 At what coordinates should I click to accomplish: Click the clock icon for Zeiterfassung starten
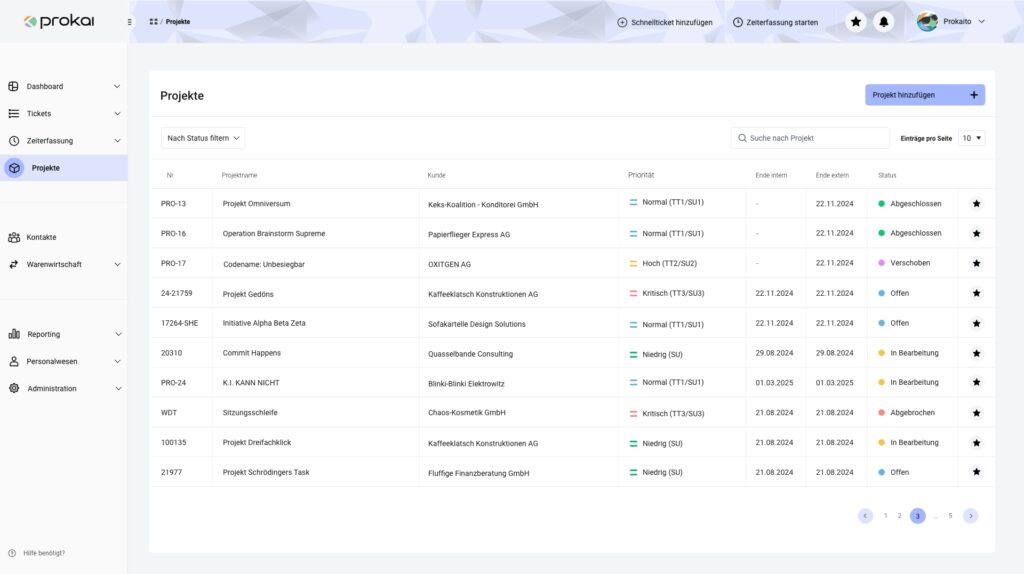[x=738, y=22]
